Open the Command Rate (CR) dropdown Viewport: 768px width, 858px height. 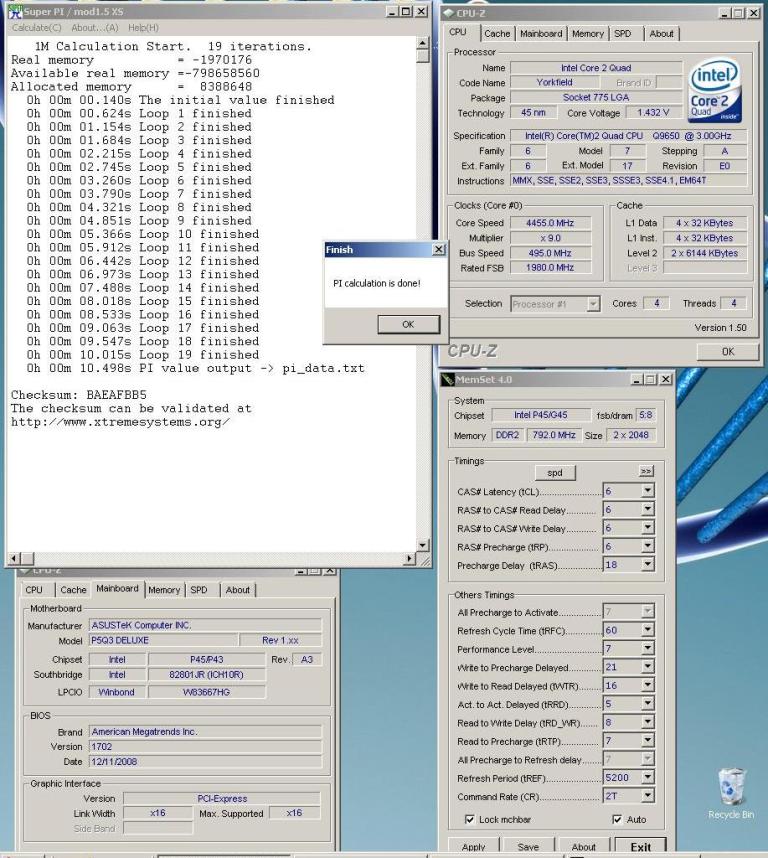pyautogui.click(x=648, y=796)
